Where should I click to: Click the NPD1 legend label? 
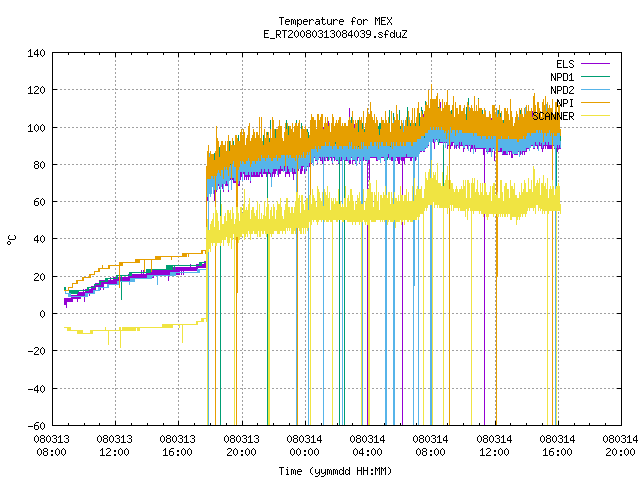click(562, 77)
